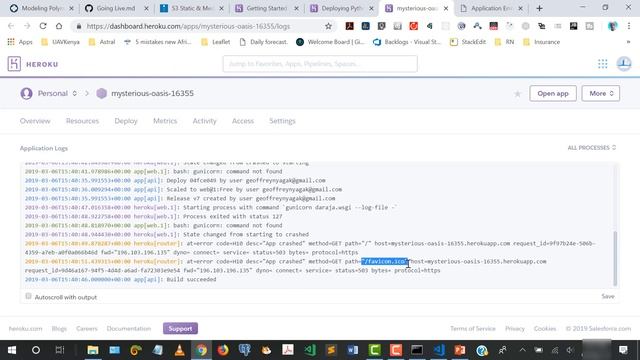Open the UAVKenya bookmark folder

(x=60, y=42)
